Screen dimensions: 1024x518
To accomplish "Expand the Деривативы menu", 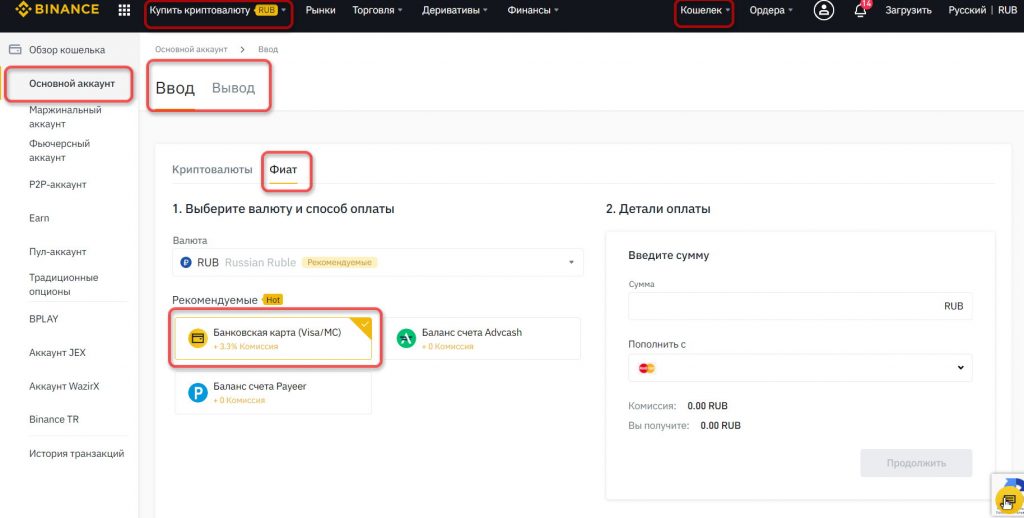I will (455, 10).
